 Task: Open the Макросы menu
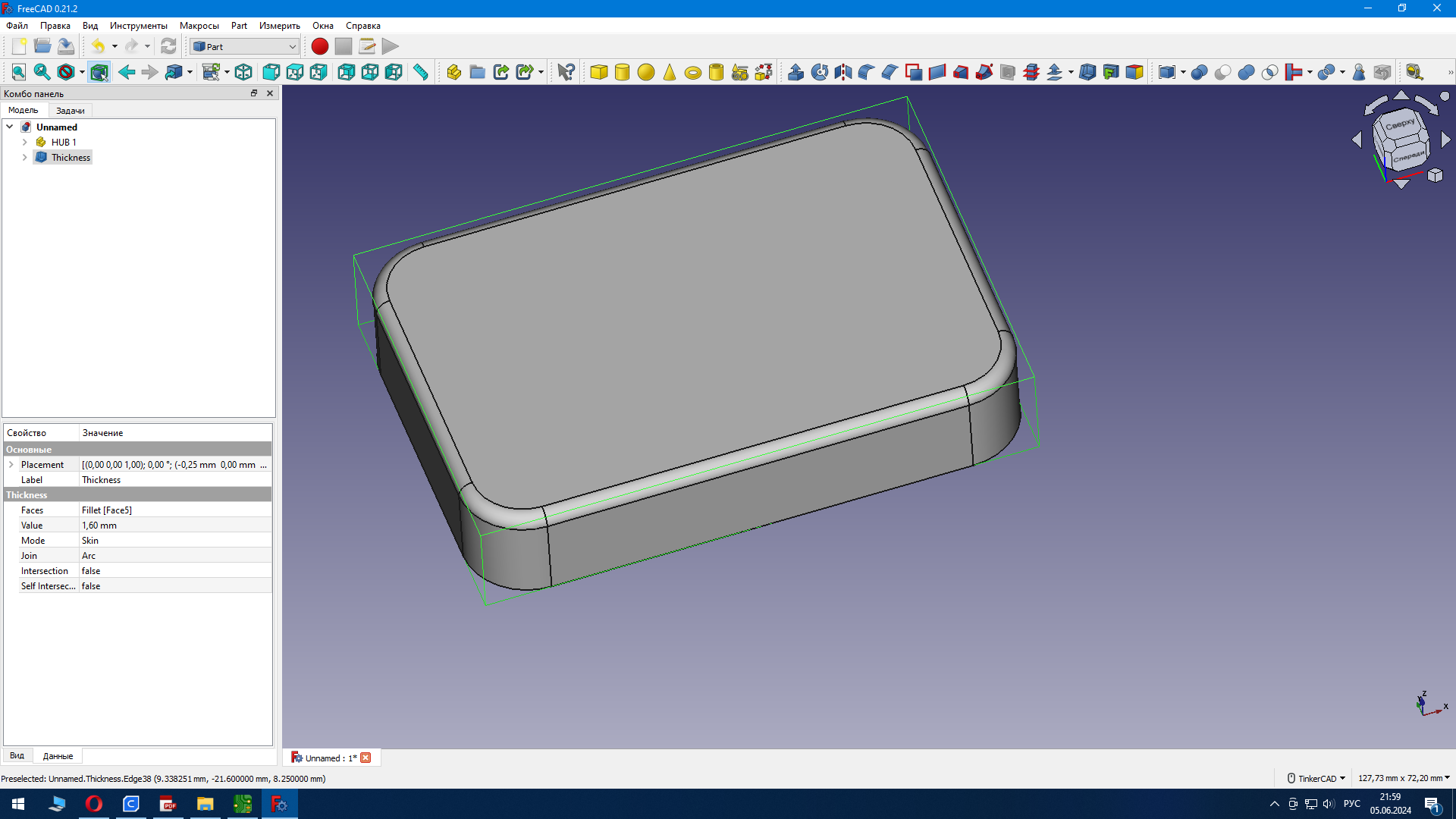199,25
